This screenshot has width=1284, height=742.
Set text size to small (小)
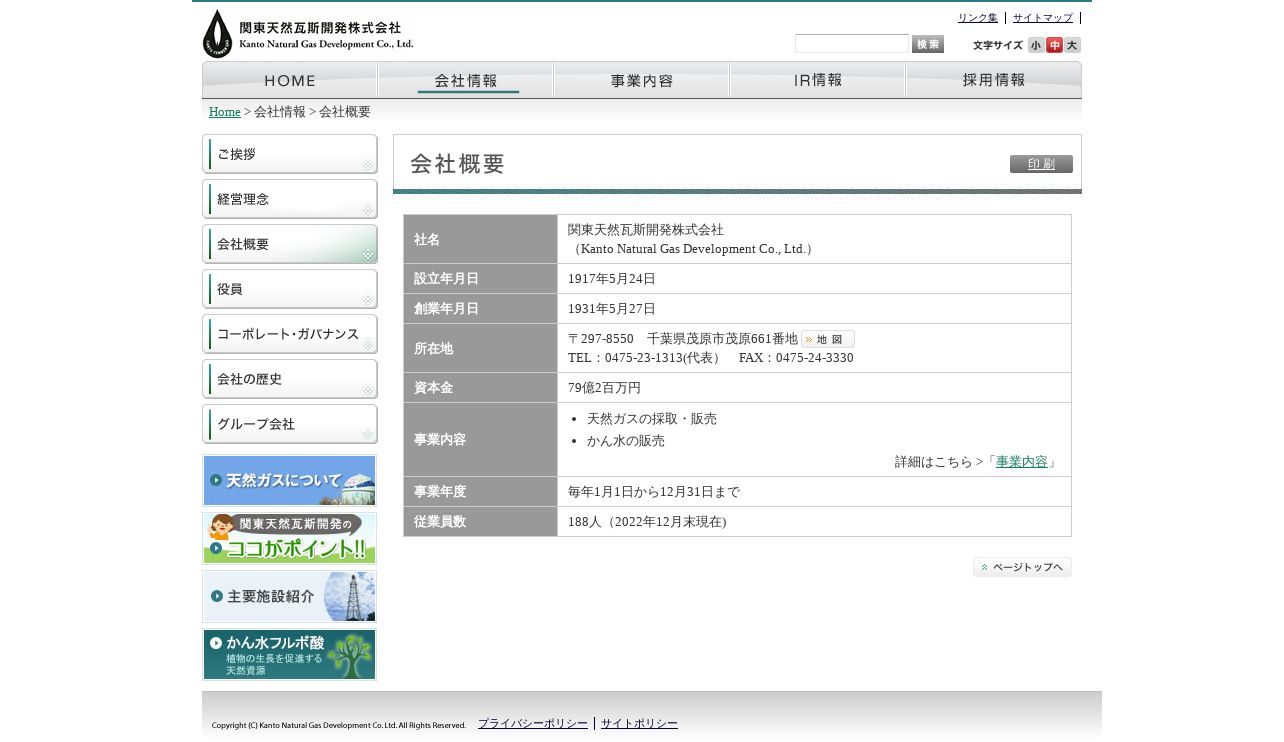point(1036,45)
